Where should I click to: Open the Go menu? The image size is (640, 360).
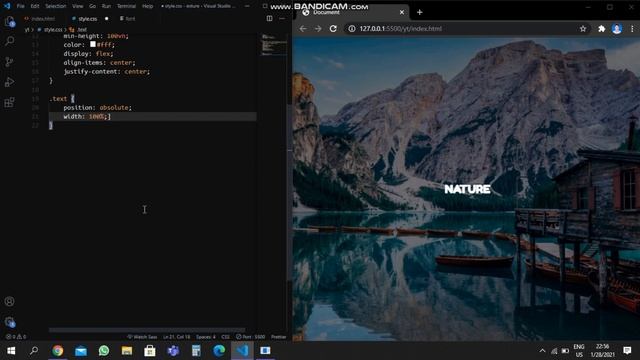tap(92, 6)
